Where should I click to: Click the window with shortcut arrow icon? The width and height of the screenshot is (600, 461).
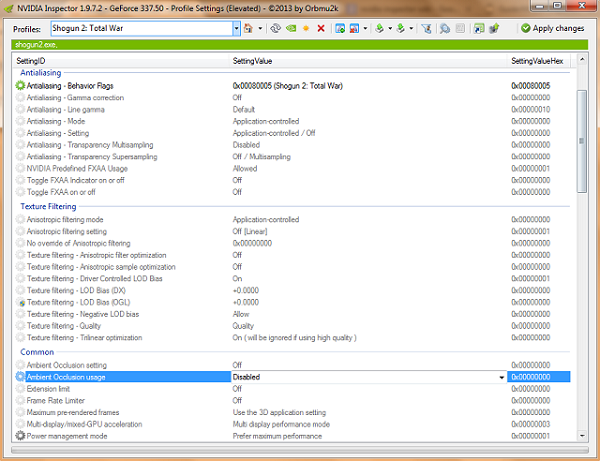(x=479, y=28)
